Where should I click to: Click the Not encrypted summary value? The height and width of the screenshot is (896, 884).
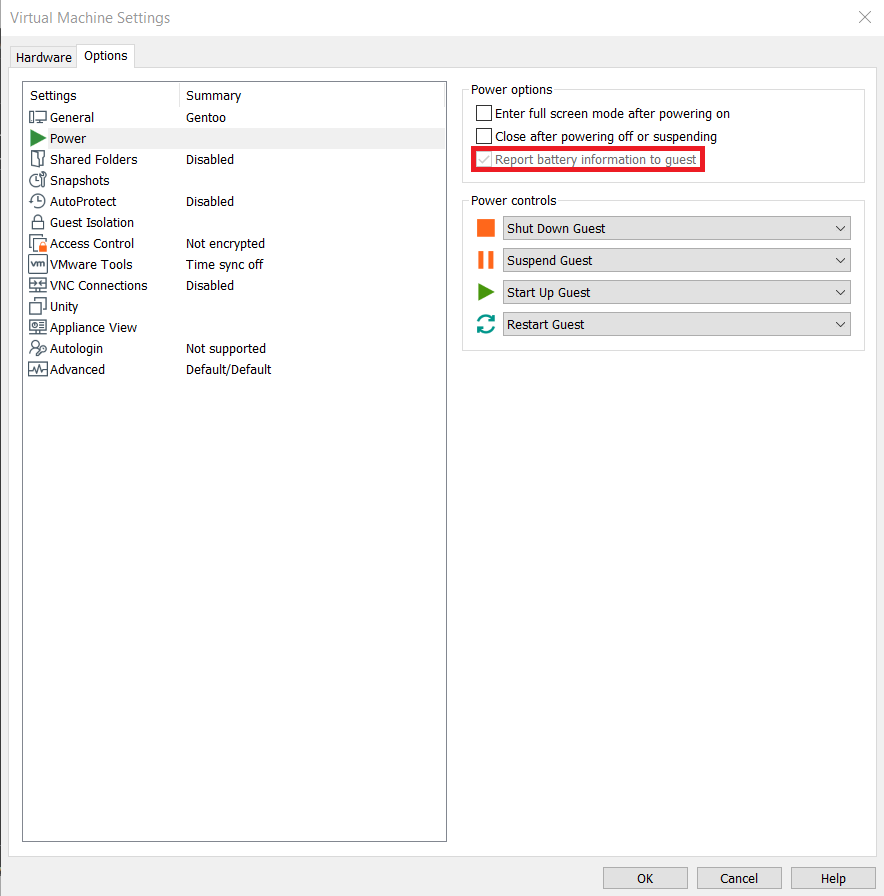coord(225,243)
